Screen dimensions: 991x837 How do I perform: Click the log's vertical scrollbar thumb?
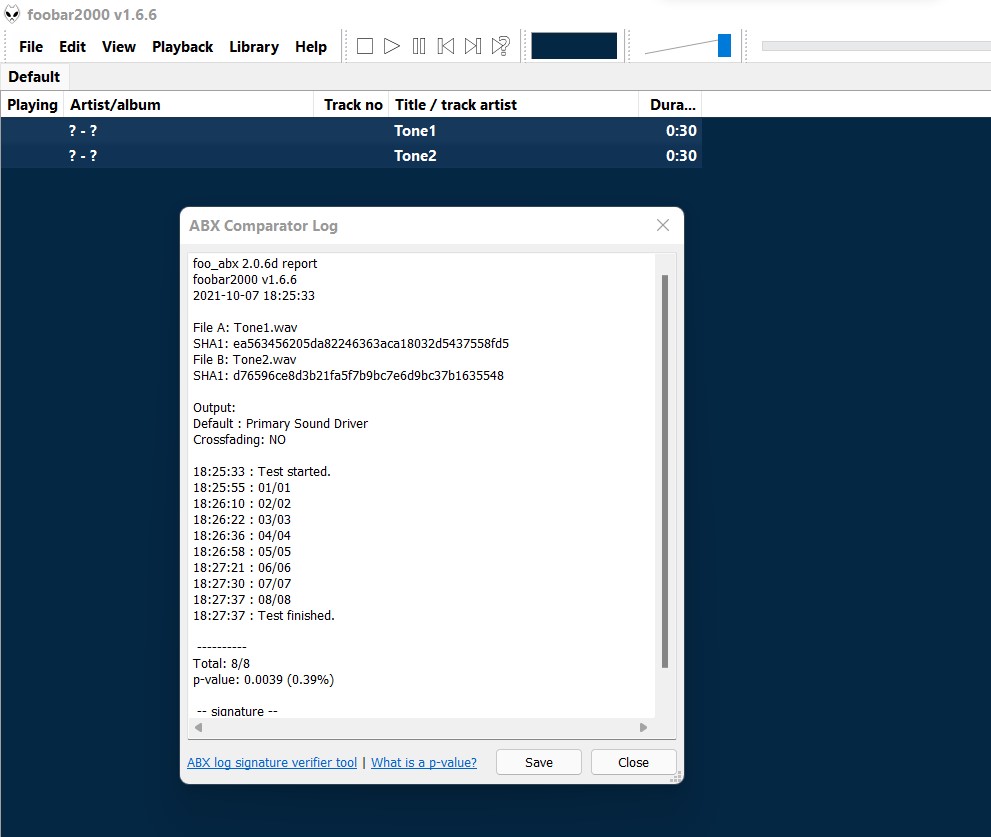point(665,471)
